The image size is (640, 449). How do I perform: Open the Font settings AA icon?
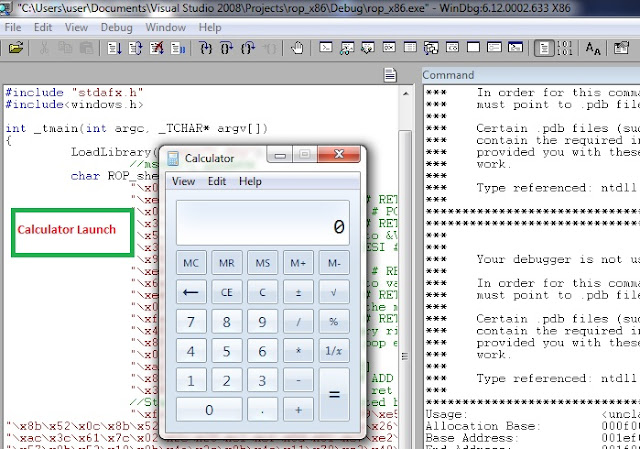593,48
